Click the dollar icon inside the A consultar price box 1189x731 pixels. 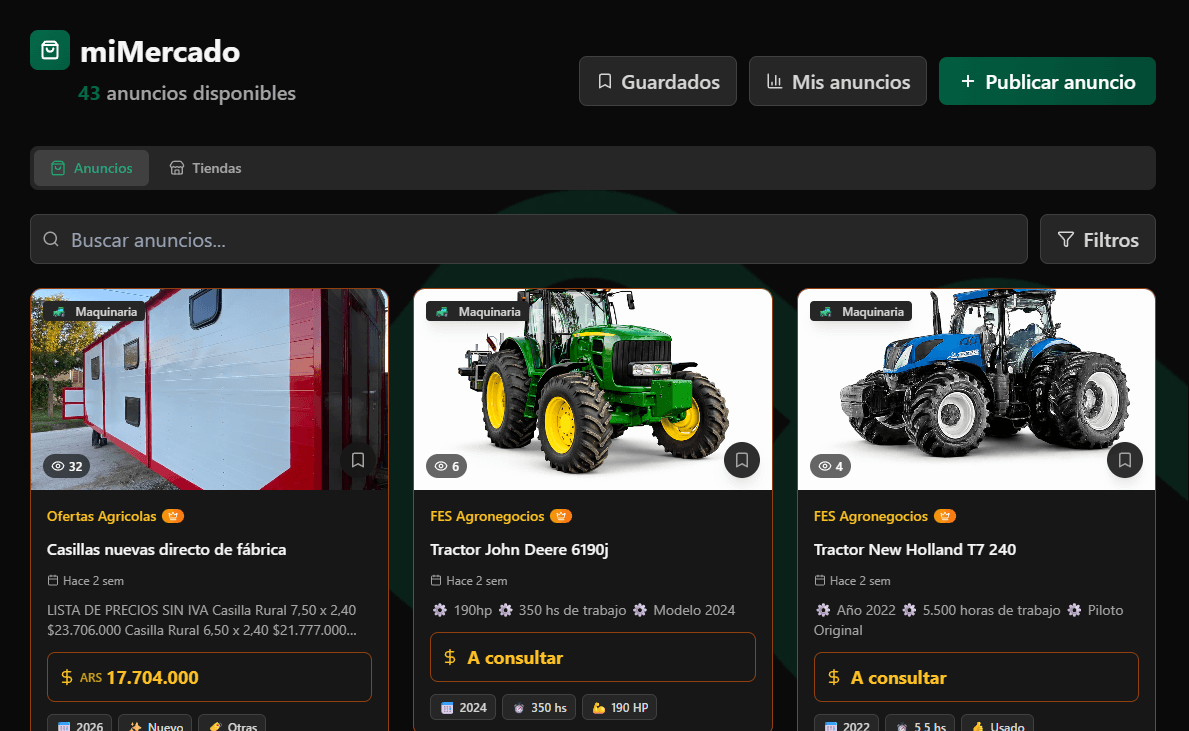pyautogui.click(x=449, y=657)
